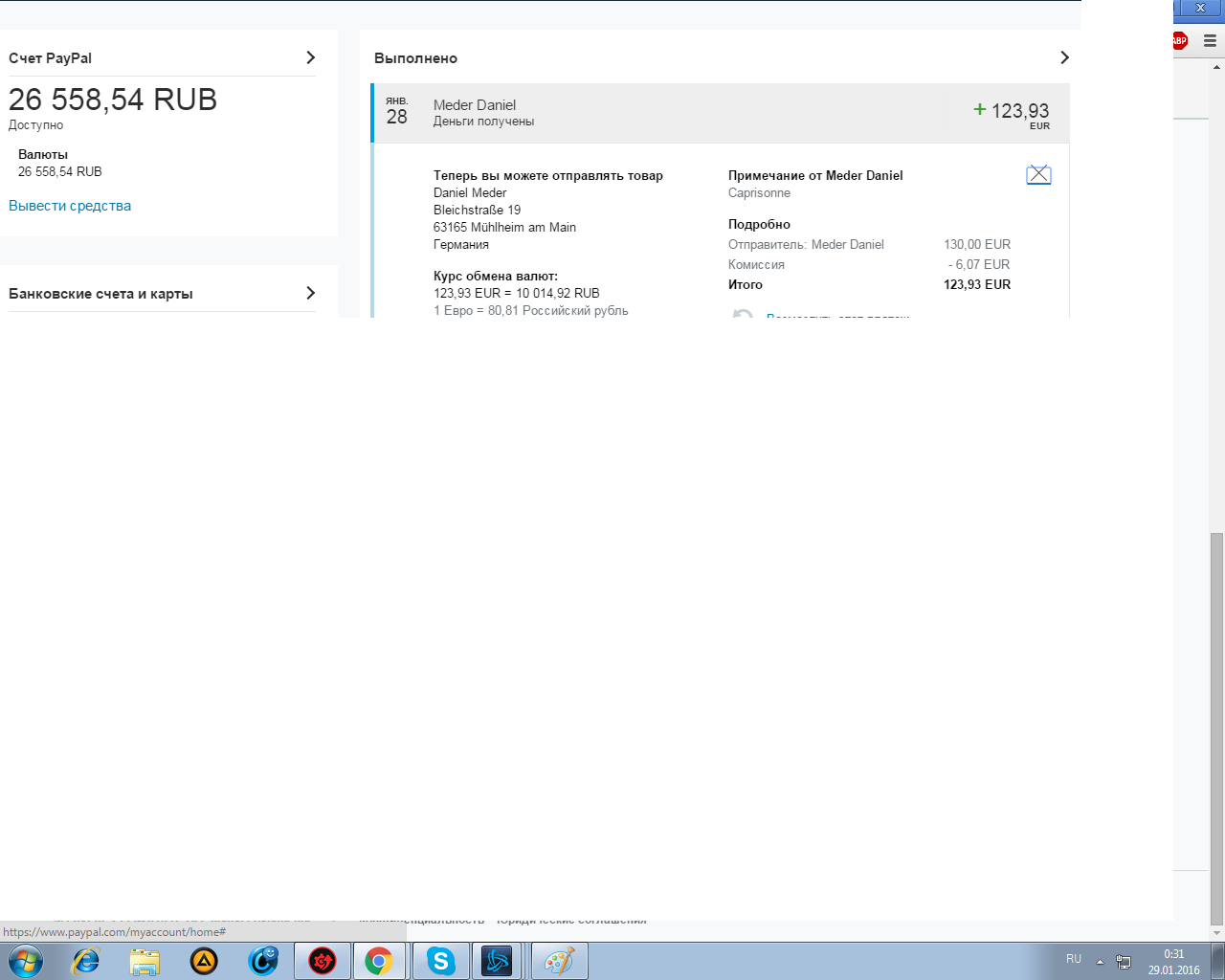This screenshot has width=1225, height=980.
Task: Open the Chrome hamburger menu
Action: (x=1210, y=40)
